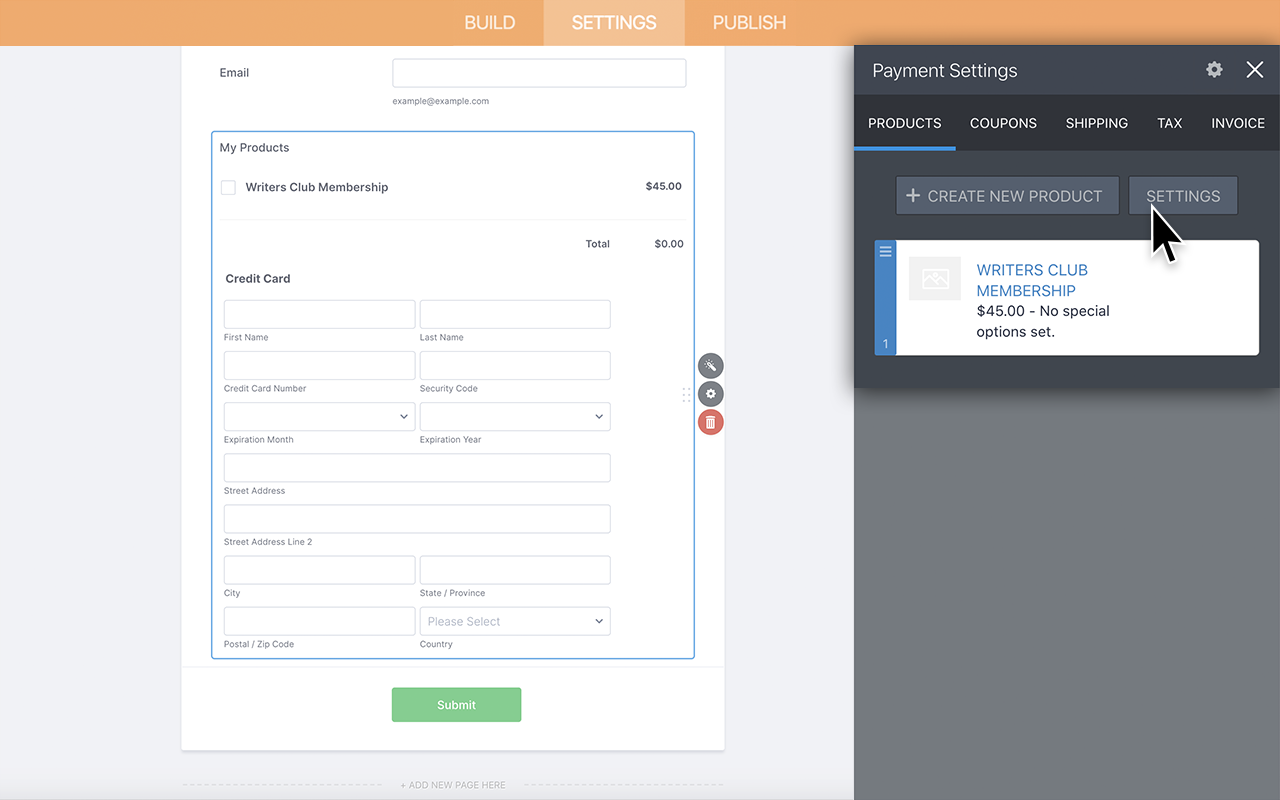Image resolution: width=1280 pixels, height=800 pixels.
Task: Click the red trash icon to delete field
Action: pos(710,421)
